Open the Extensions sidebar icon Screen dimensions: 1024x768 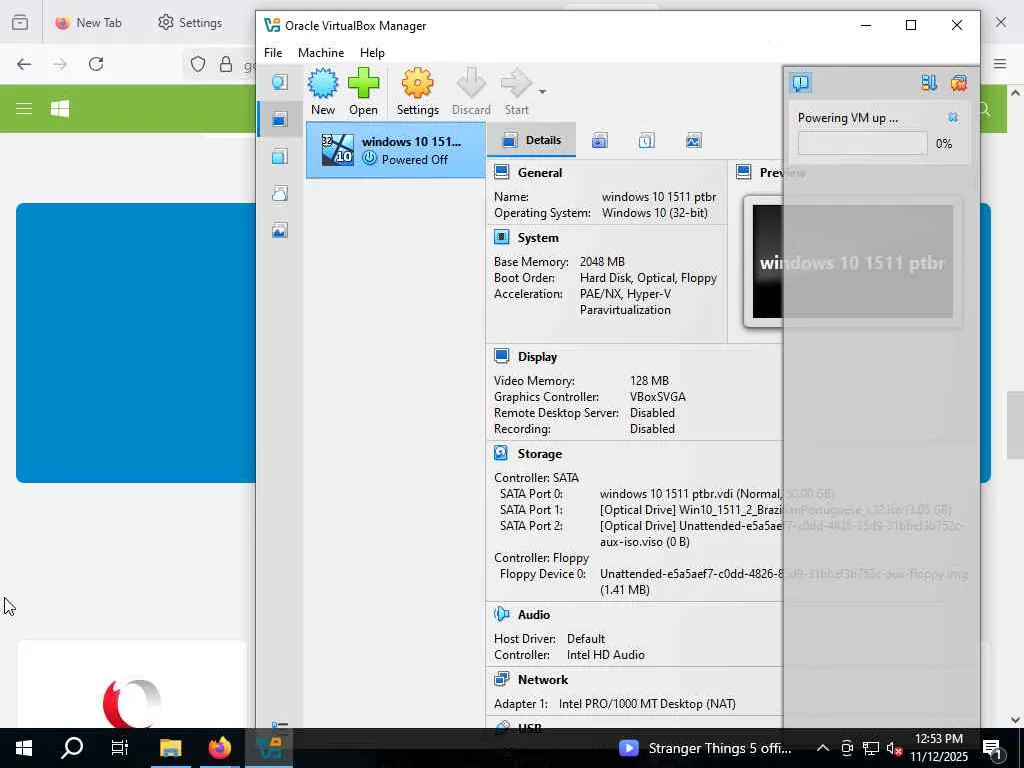pos(280,156)
